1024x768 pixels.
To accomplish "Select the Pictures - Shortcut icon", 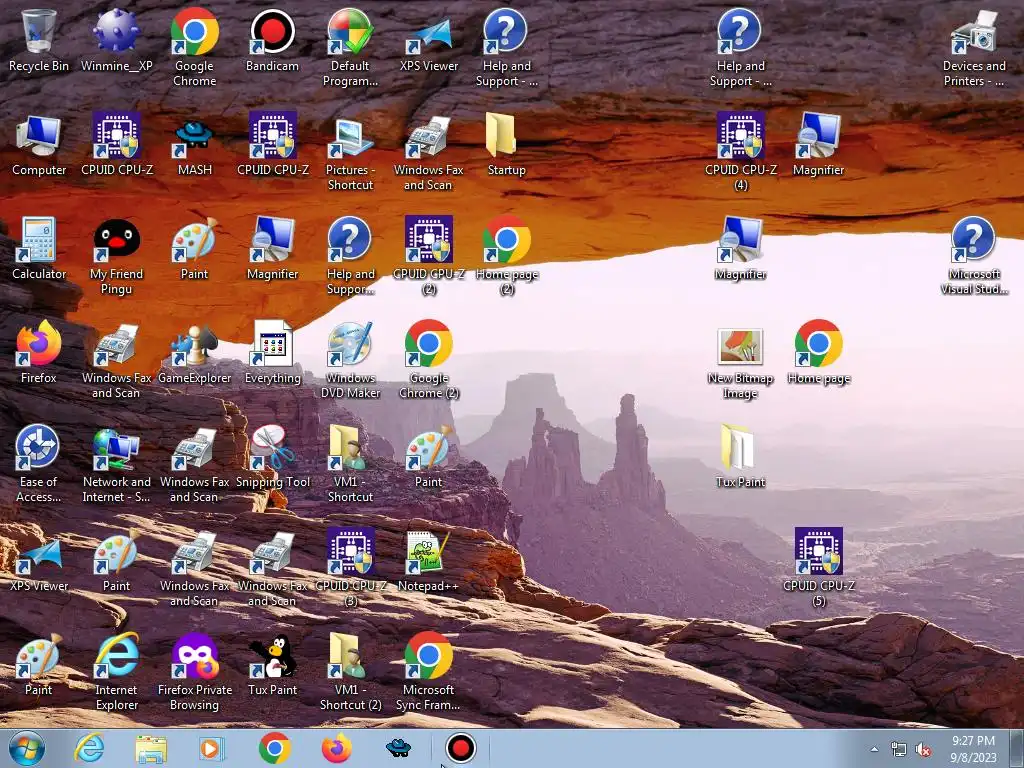I will pyautogui.click(x=350, y=152).
